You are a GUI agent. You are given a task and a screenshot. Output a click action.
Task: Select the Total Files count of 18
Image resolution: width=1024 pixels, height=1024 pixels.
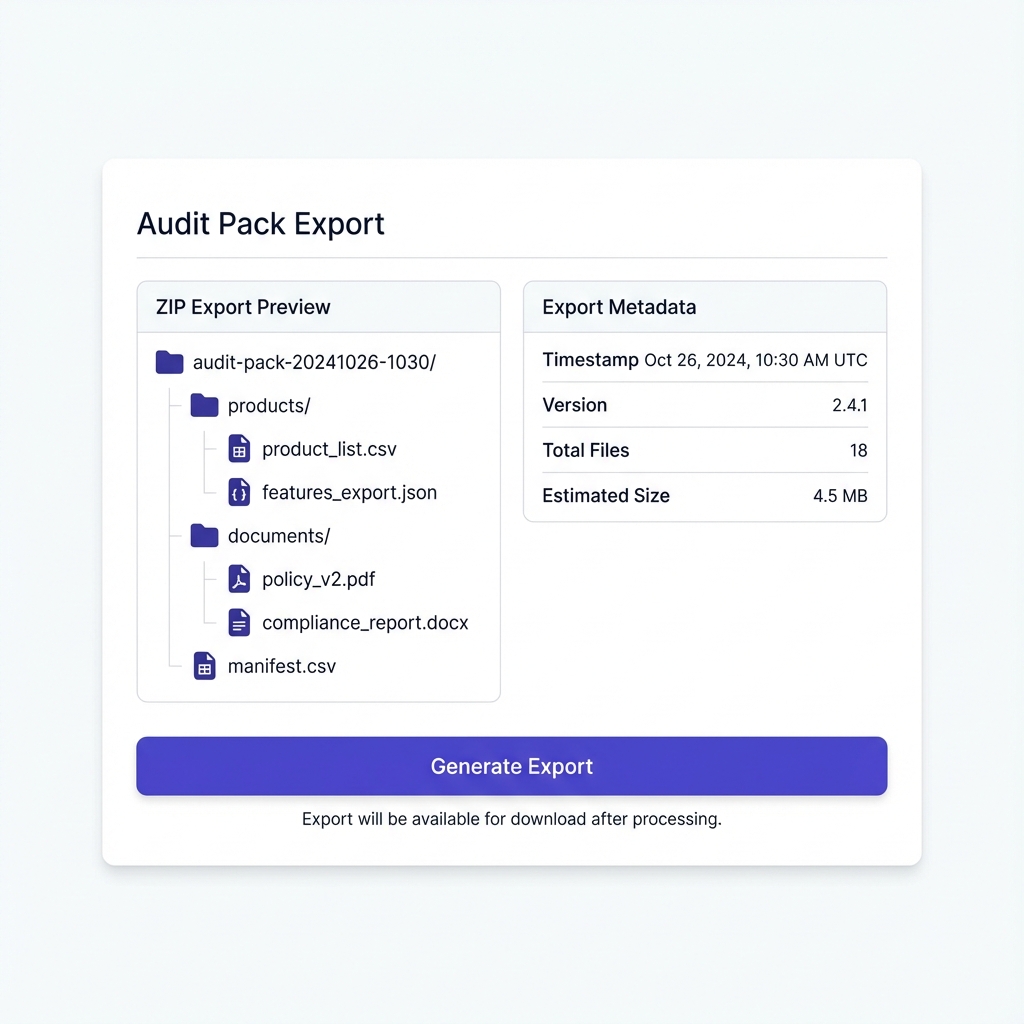click(858, 450)
